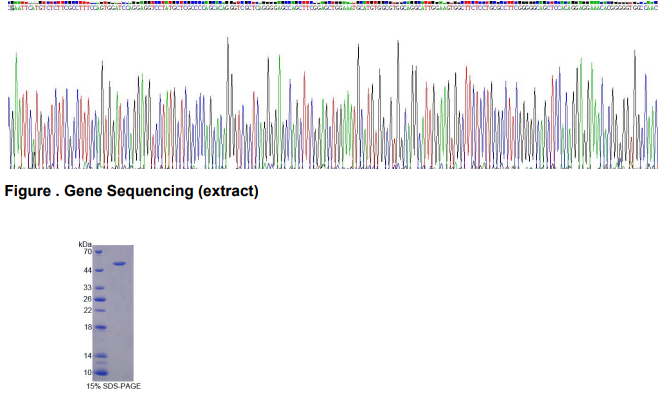Click the 70 kDa marker label
Viewport: 667px width, 398px height.
click(88, 252)
